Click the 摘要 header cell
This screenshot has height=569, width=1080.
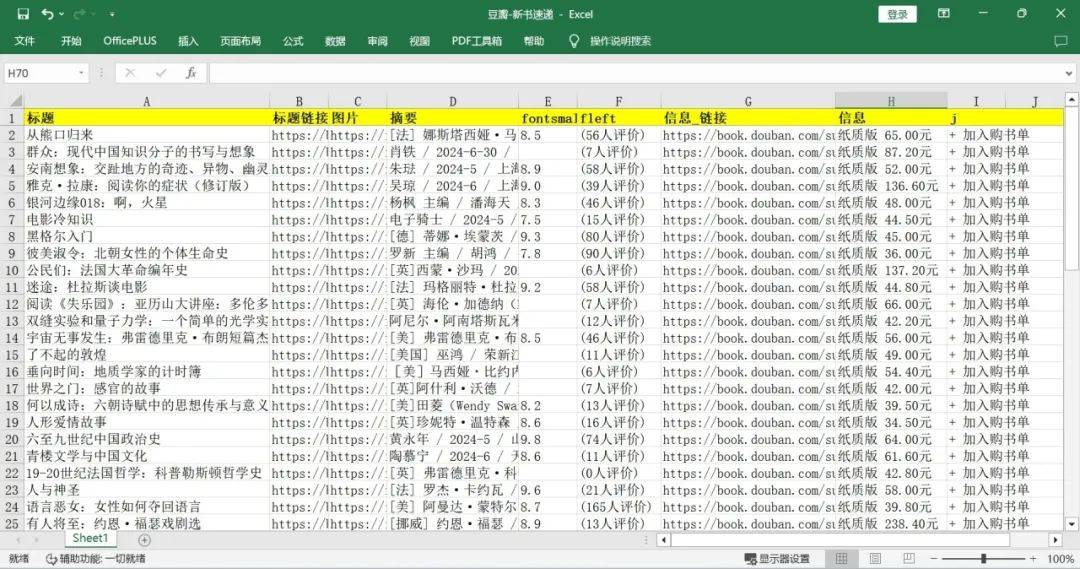point(453,118)
